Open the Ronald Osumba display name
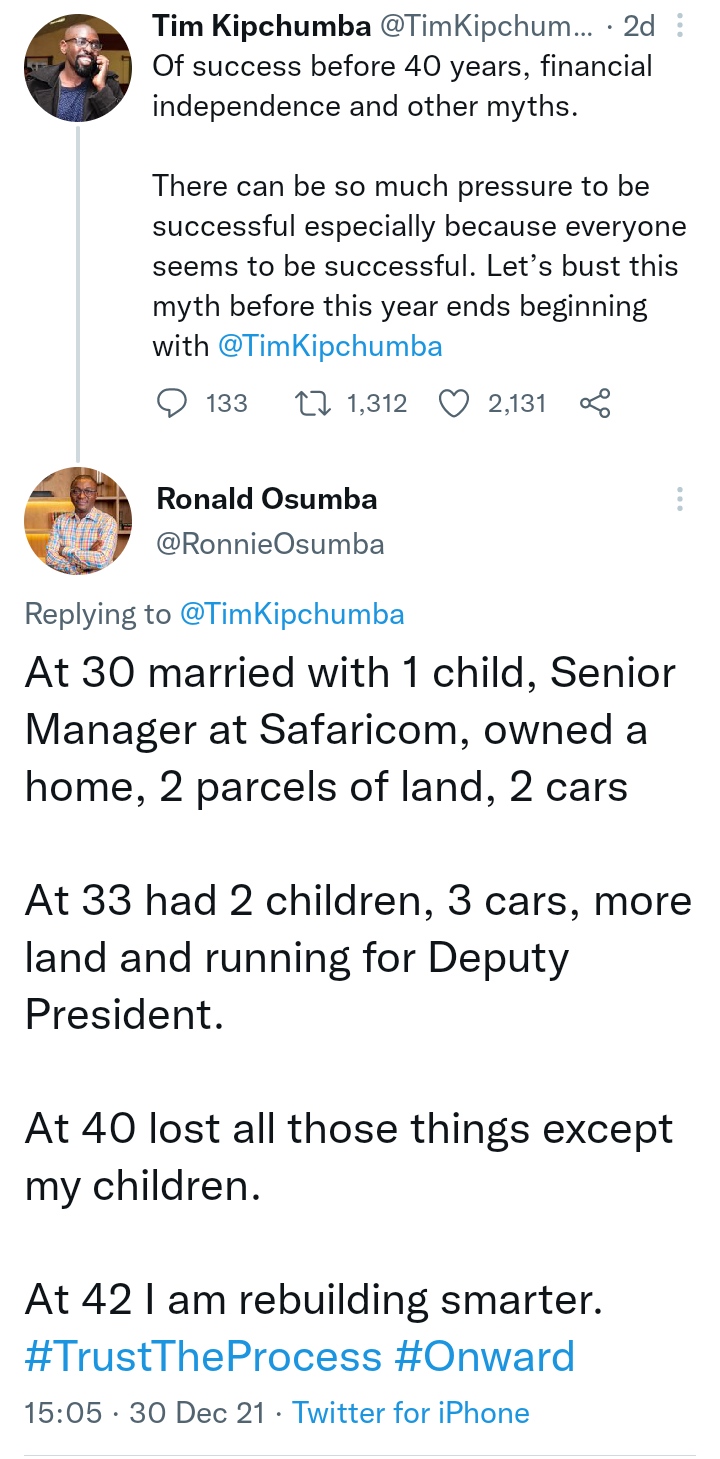The height and width of the screenshot is (1459, 720). pyautogui.click(x=267, y=498)
